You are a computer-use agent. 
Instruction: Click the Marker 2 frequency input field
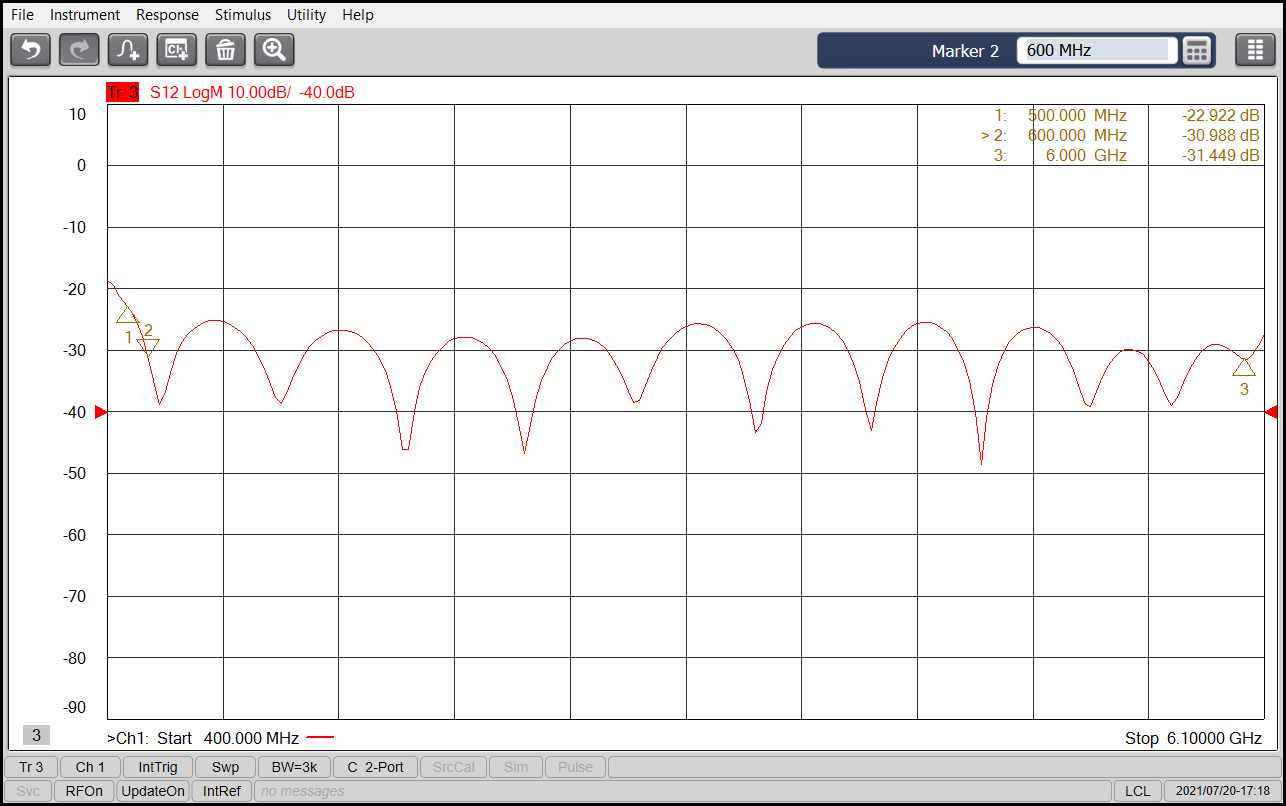[1096, 50]
